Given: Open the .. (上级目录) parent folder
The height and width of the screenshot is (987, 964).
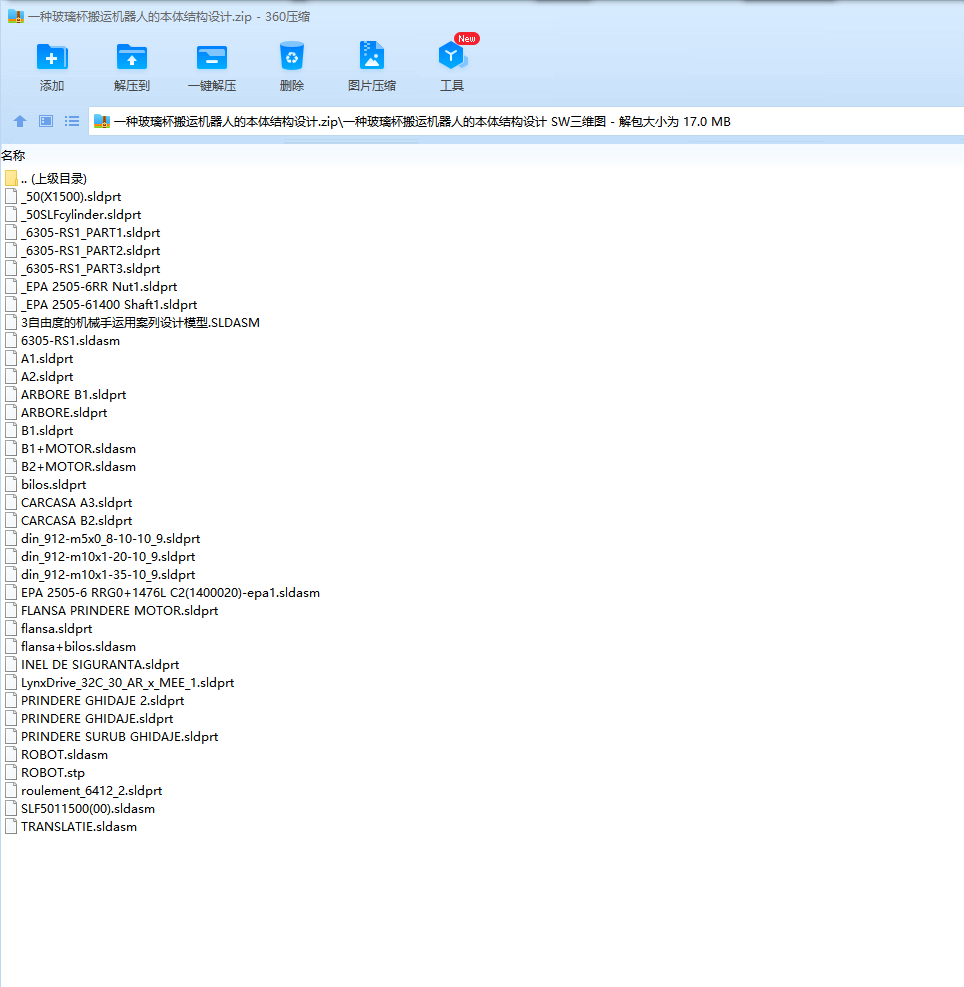Looking at the screenshot, I should coord(54,179).
